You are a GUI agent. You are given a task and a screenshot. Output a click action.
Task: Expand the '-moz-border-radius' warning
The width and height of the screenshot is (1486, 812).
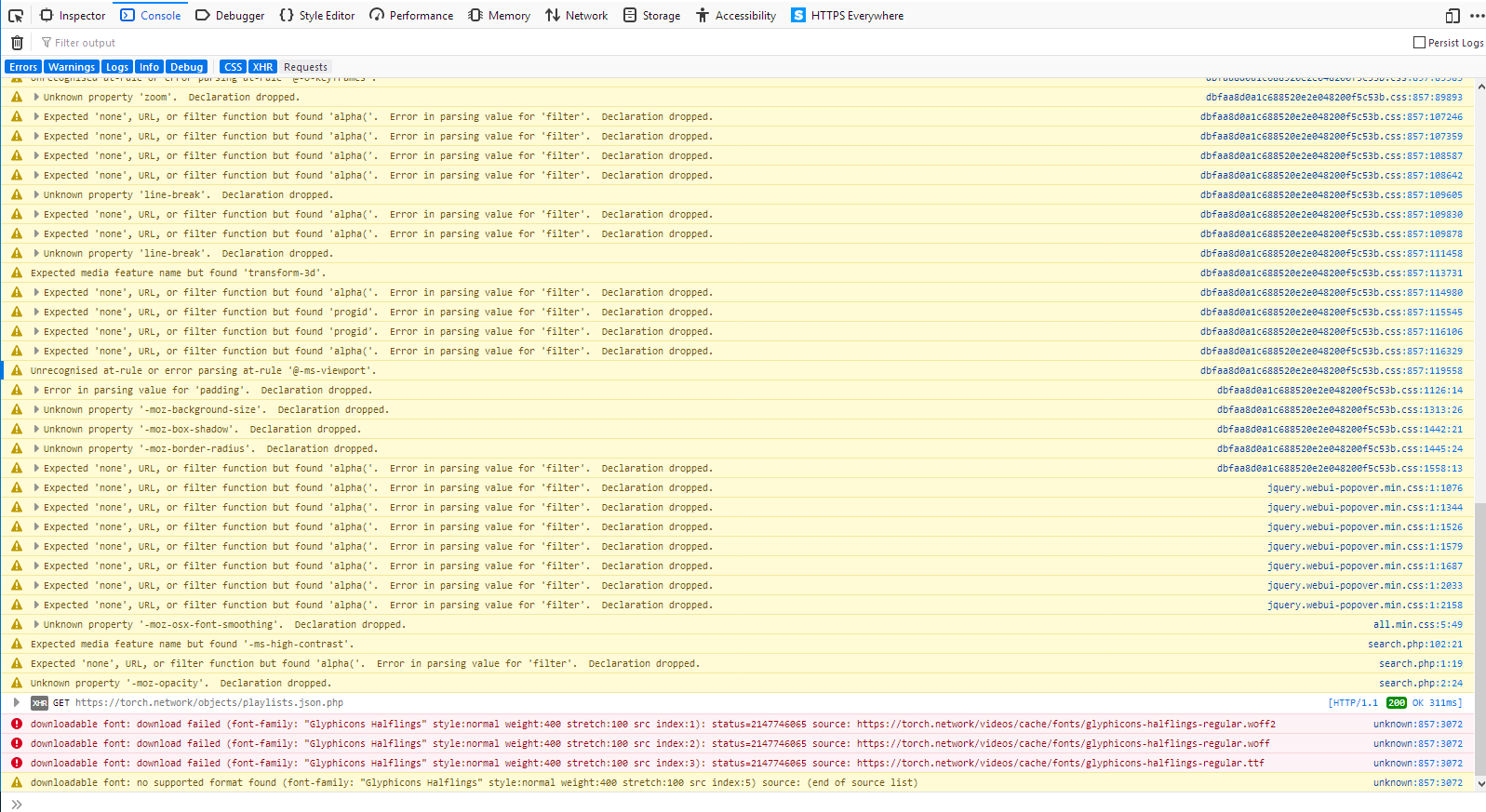click(36, 448)
